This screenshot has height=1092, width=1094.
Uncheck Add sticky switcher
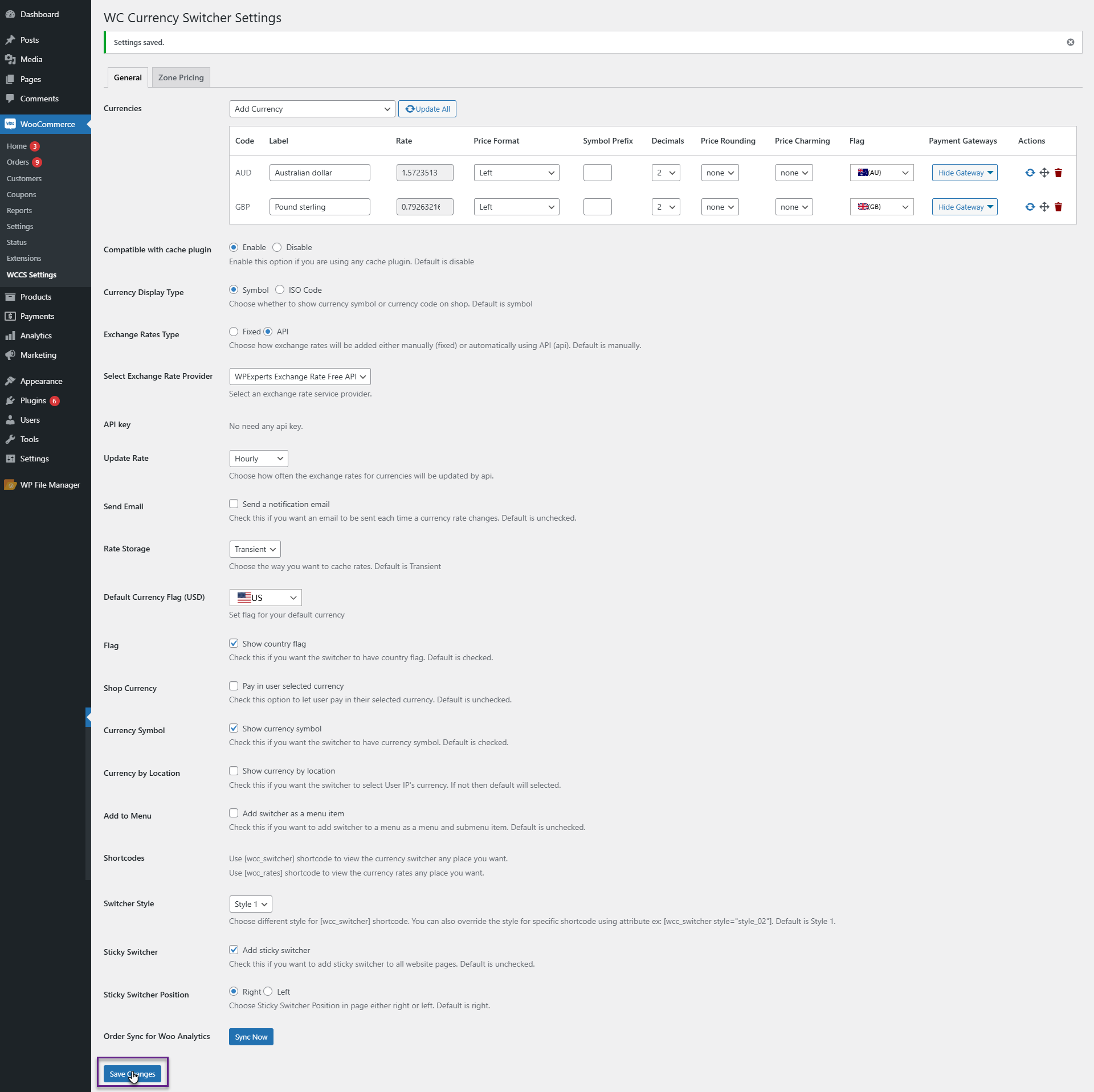(x=234, y=950)
